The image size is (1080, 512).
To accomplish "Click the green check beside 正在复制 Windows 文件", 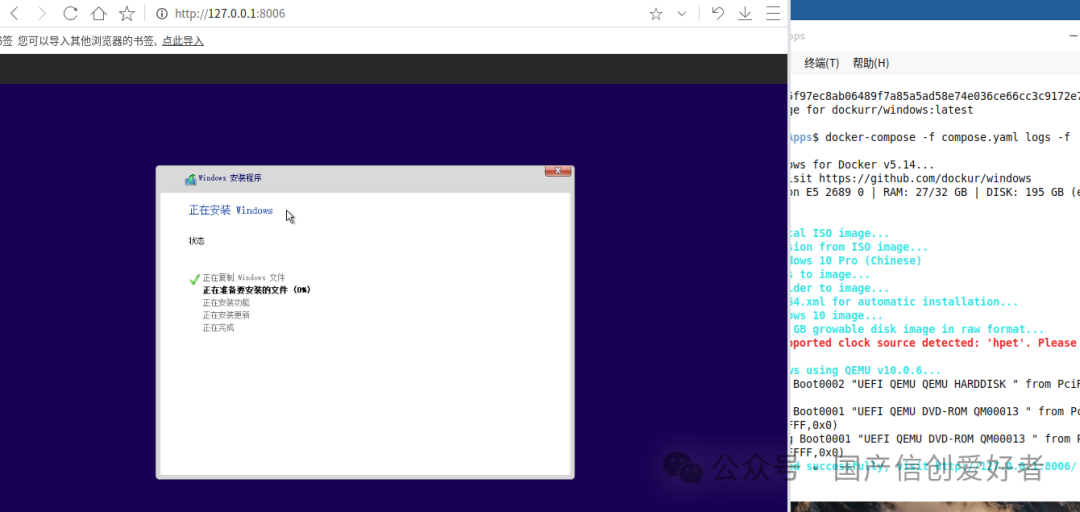I will click(194, 279).
